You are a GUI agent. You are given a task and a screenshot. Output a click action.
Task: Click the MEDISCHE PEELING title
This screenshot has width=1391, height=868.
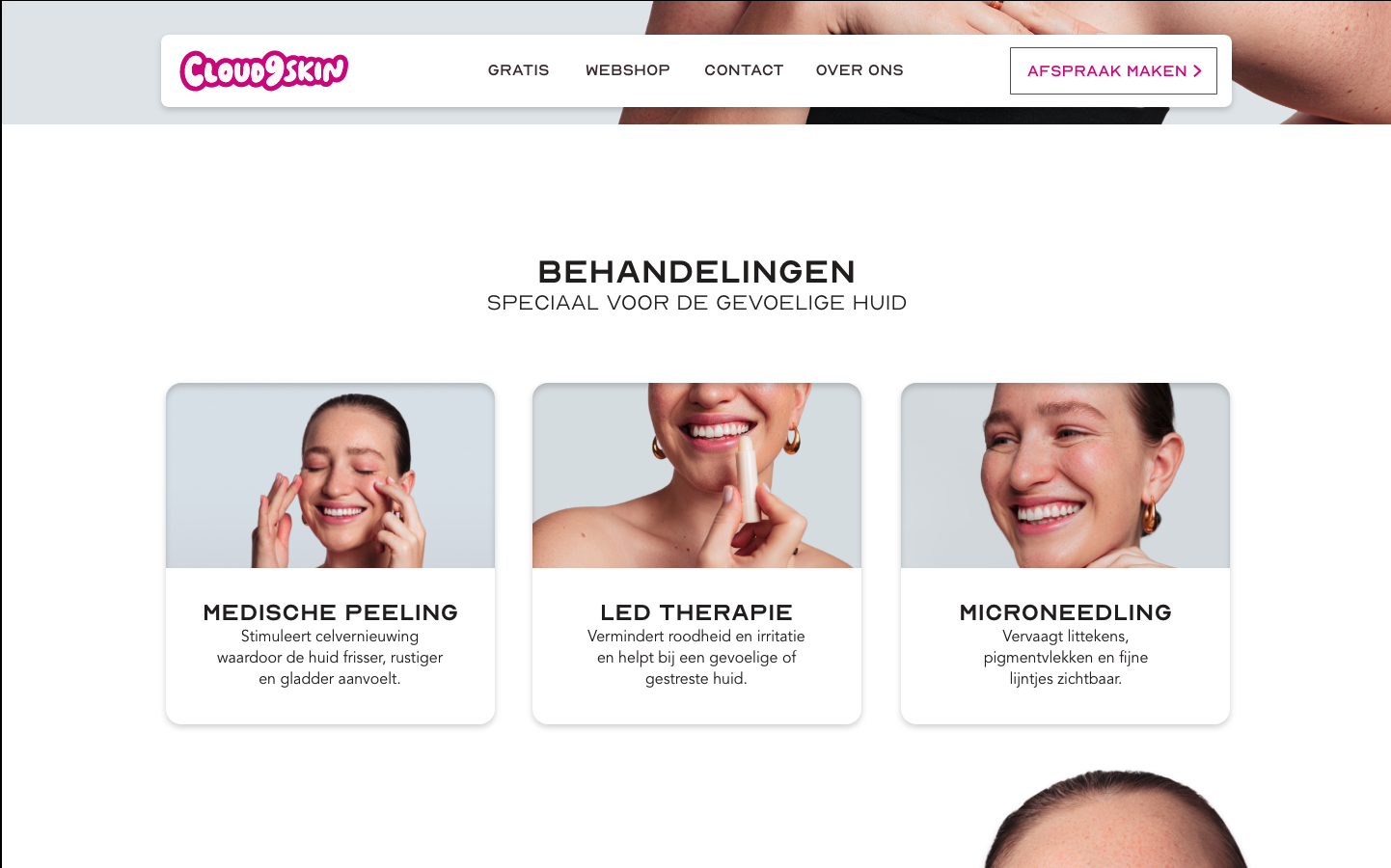click(x=330, y=612)
